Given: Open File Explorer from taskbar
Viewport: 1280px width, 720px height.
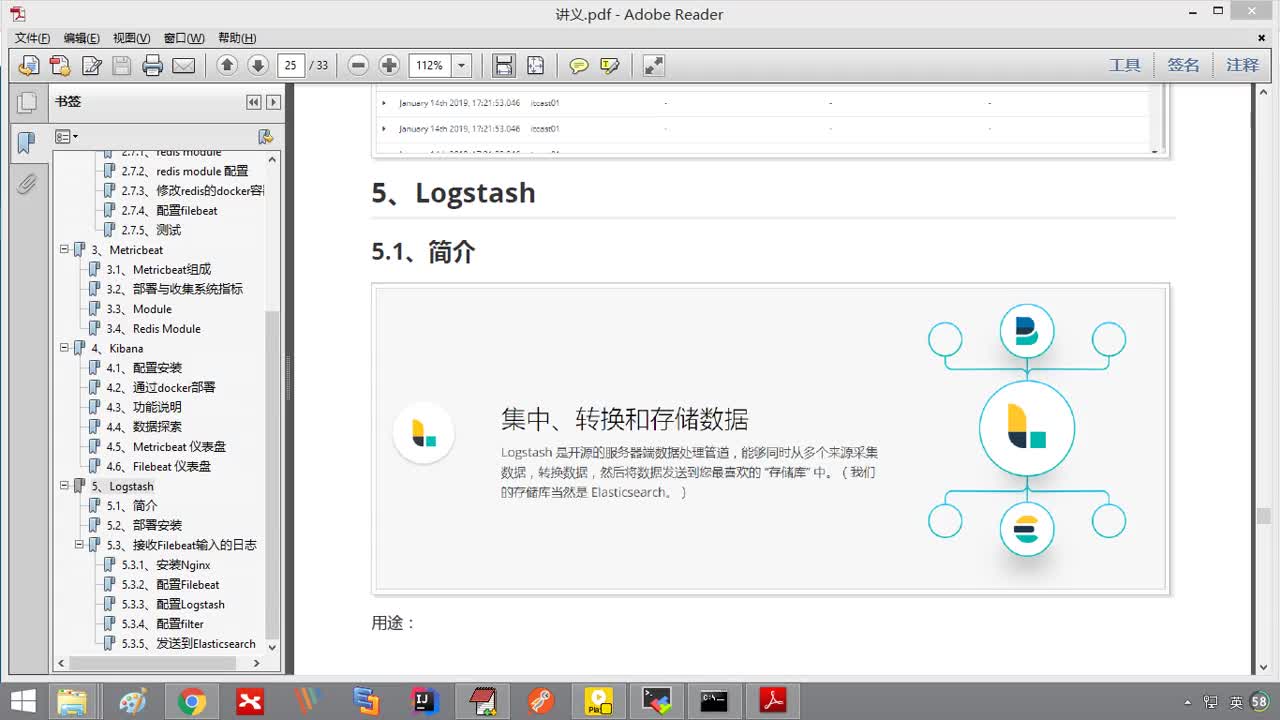Looking at the screenshot, I should pyautogui.click(x=72, y=702).
